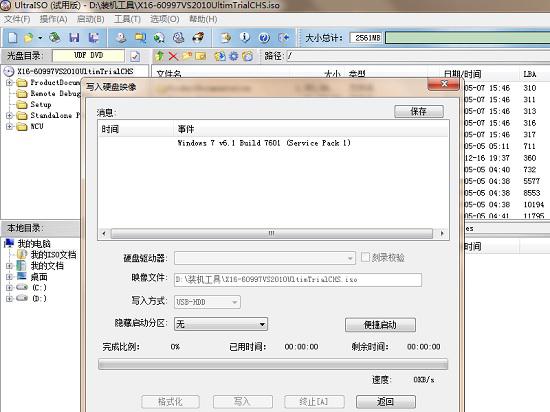Click the 便捷启动 button
Viewport: 550px width, 412px height.
click(381, 325)
